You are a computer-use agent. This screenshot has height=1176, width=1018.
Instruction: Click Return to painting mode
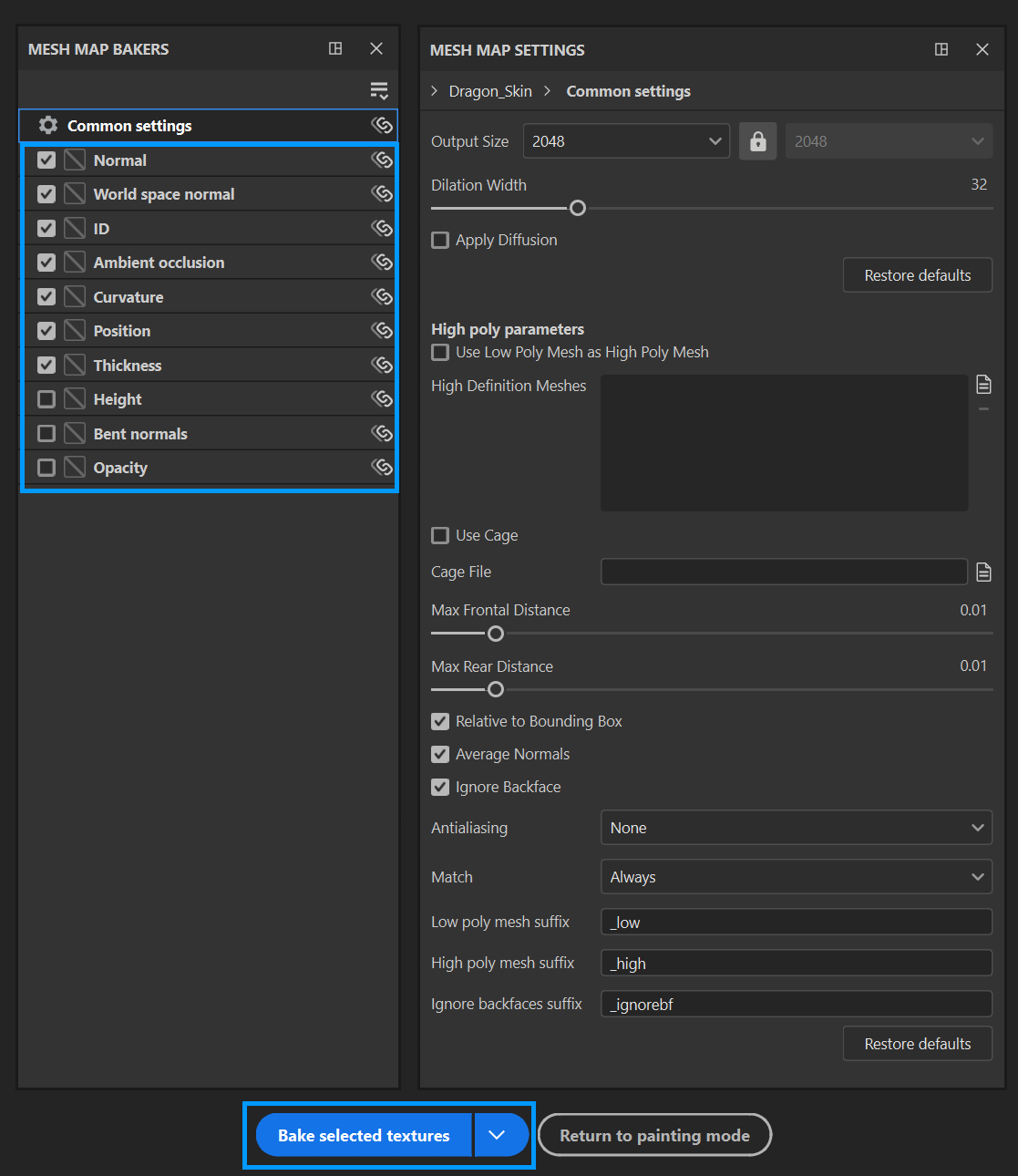(654, 1136)
